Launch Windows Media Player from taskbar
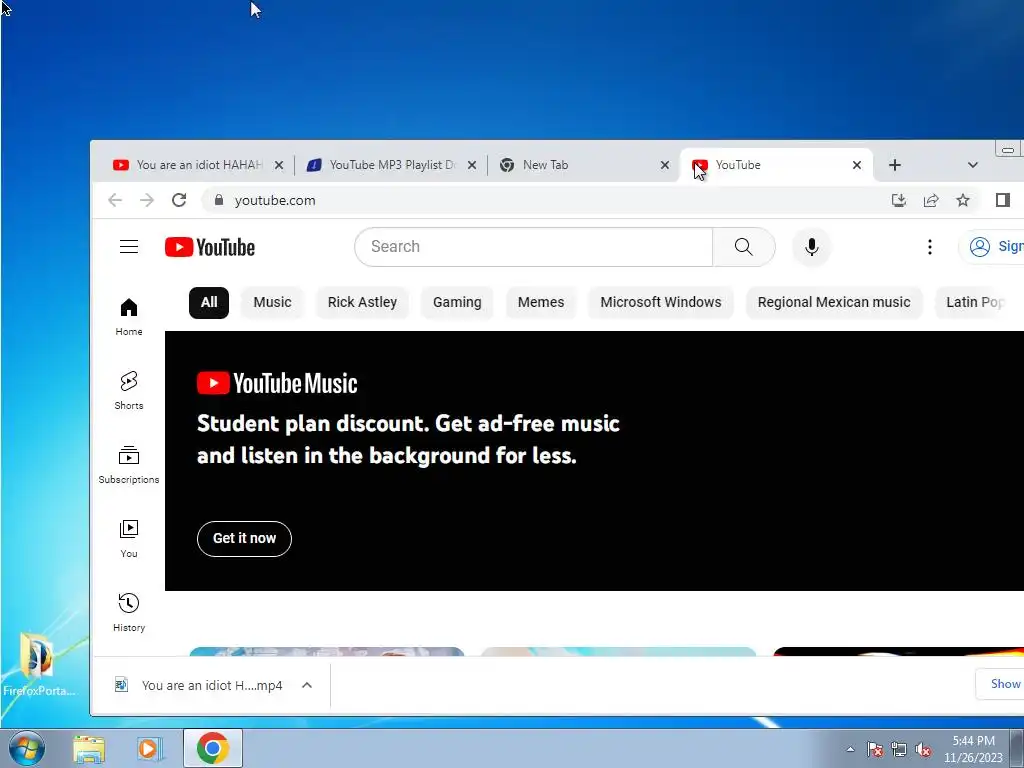 coord(150,749)
